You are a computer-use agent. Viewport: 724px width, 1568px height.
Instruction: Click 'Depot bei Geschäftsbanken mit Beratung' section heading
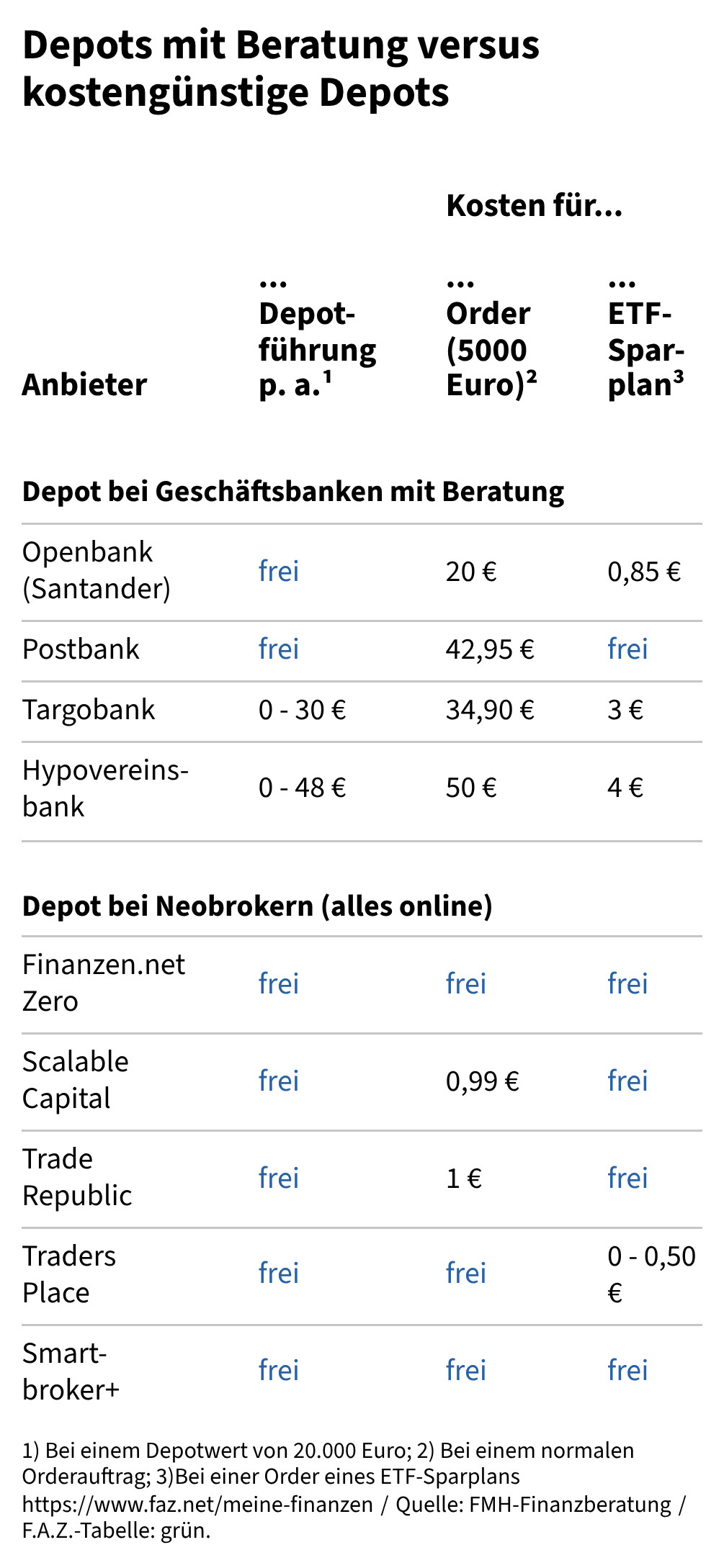(x=293, y=492)
